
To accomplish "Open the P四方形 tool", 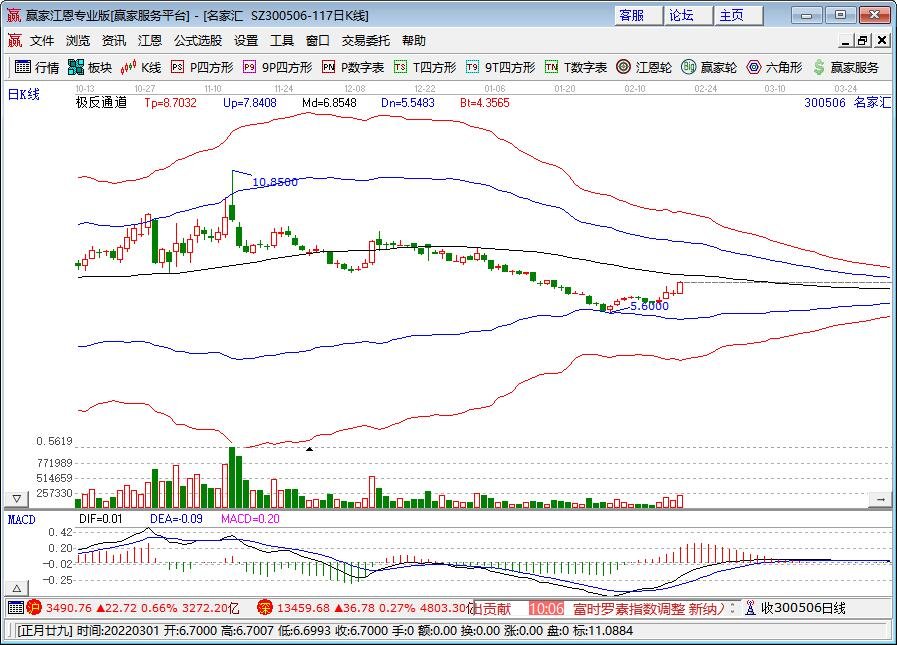I will click(x=203, y=68).
